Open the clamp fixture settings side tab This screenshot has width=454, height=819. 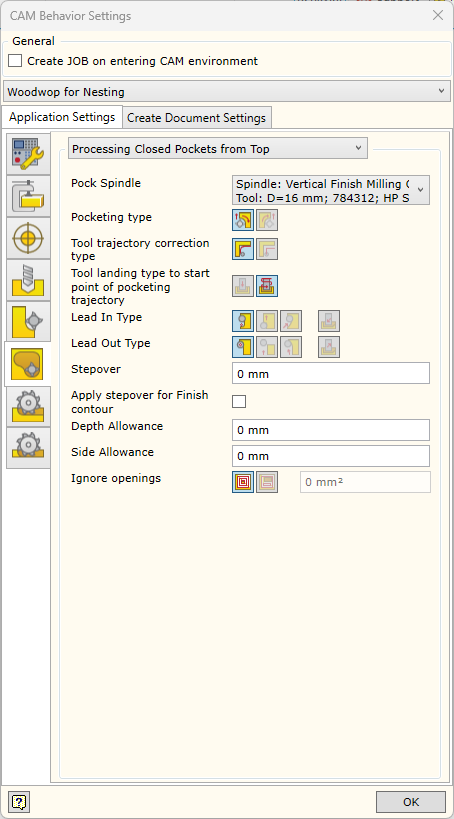click(28, 196)
